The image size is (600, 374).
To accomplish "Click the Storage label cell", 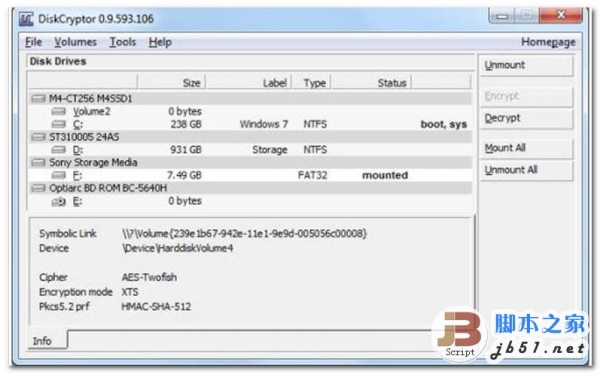I will pyautogui.click(x=270, y=150).
